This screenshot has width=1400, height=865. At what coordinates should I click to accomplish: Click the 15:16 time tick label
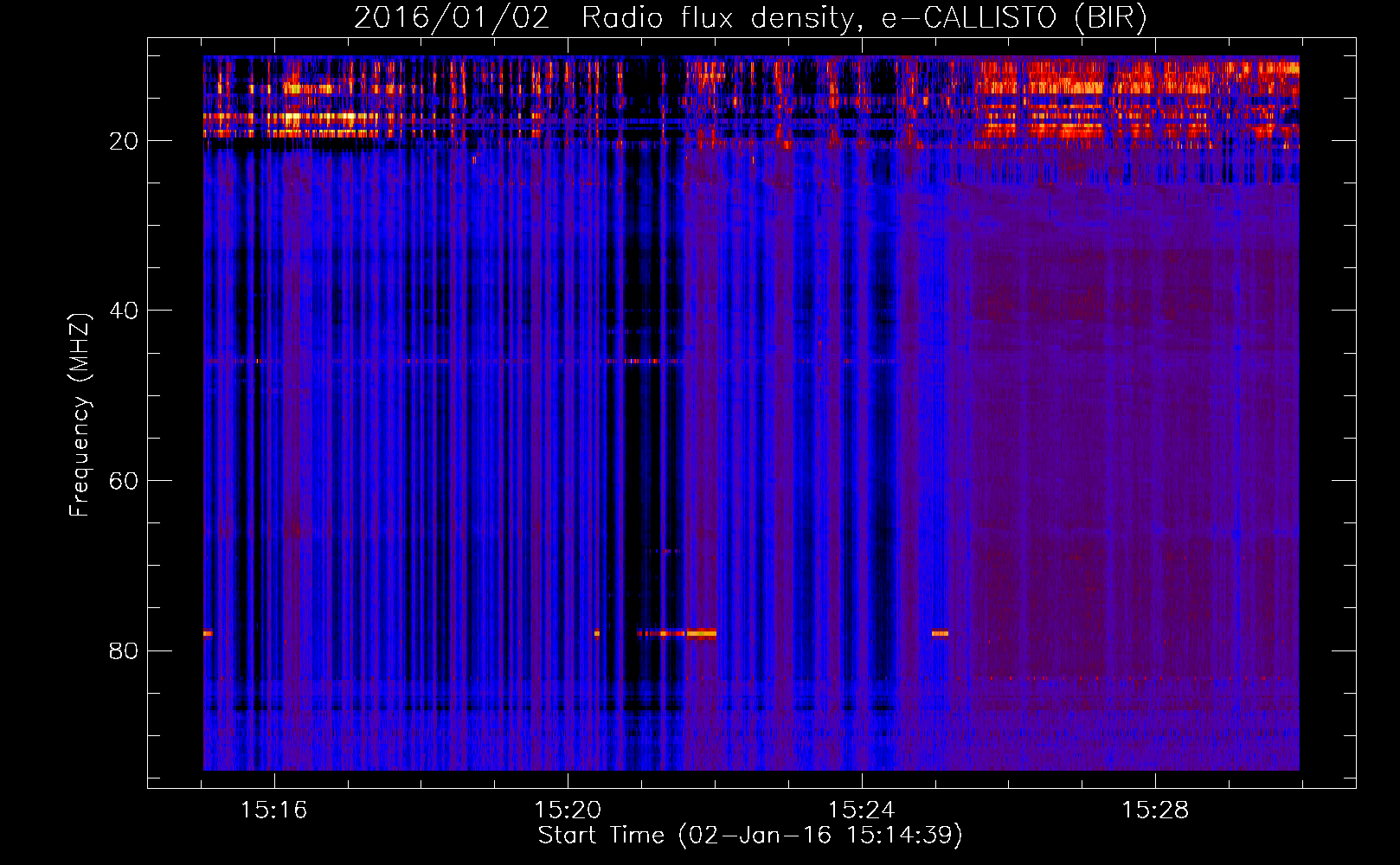click(274, 811)
